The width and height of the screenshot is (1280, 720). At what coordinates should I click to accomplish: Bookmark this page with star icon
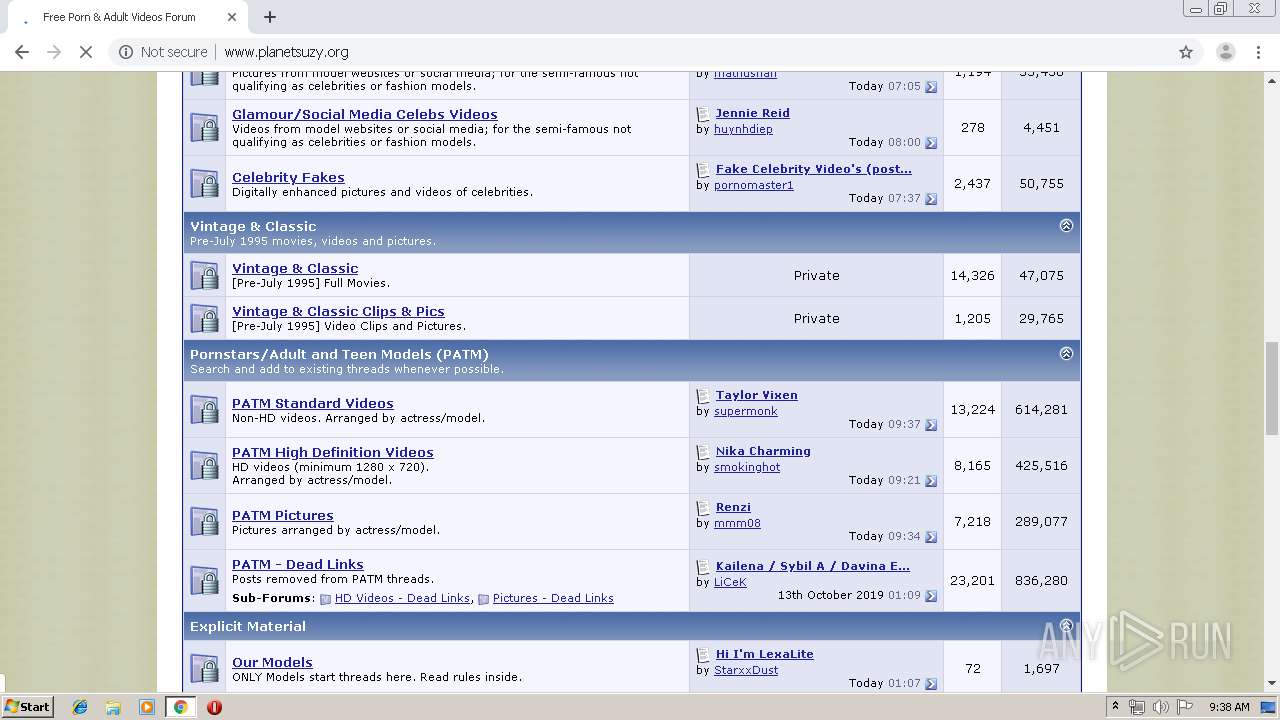(x=1186, y=52)
